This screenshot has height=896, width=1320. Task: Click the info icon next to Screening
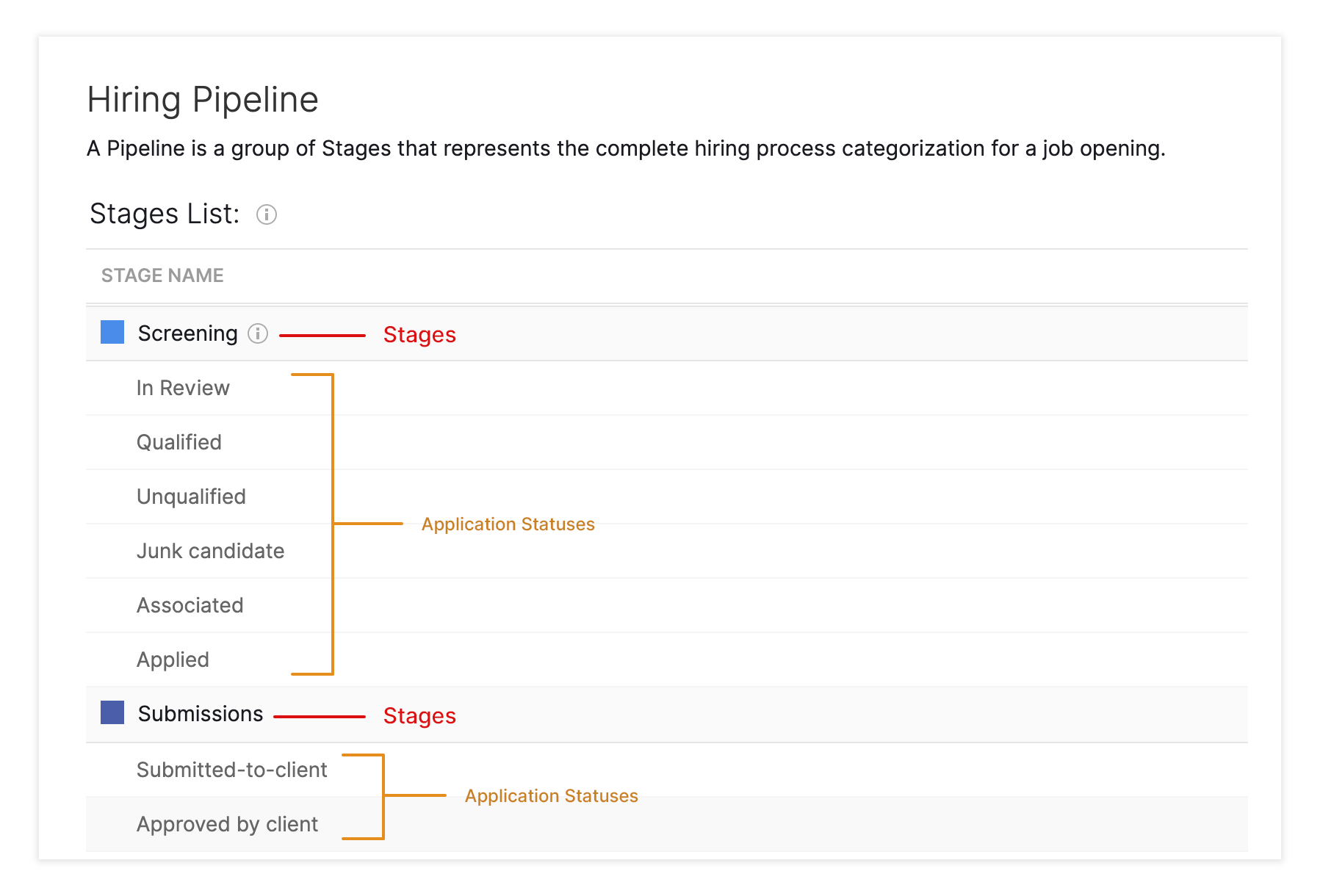[258, 333]
